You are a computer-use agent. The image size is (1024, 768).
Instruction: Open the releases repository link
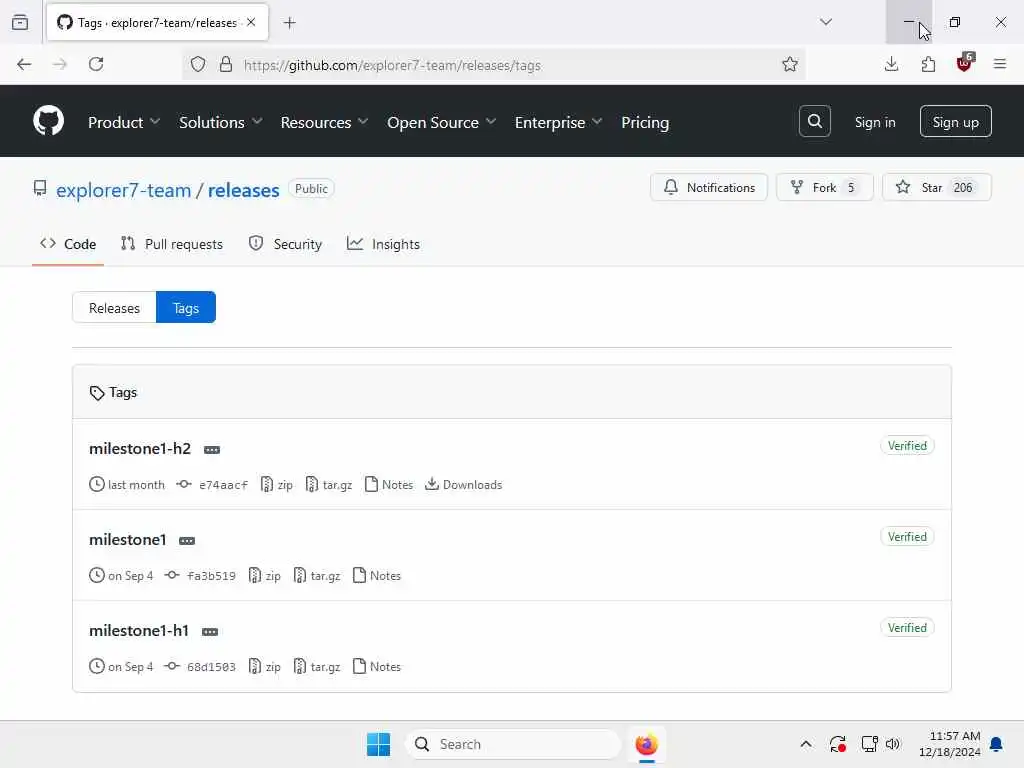[x=244, y=190]
